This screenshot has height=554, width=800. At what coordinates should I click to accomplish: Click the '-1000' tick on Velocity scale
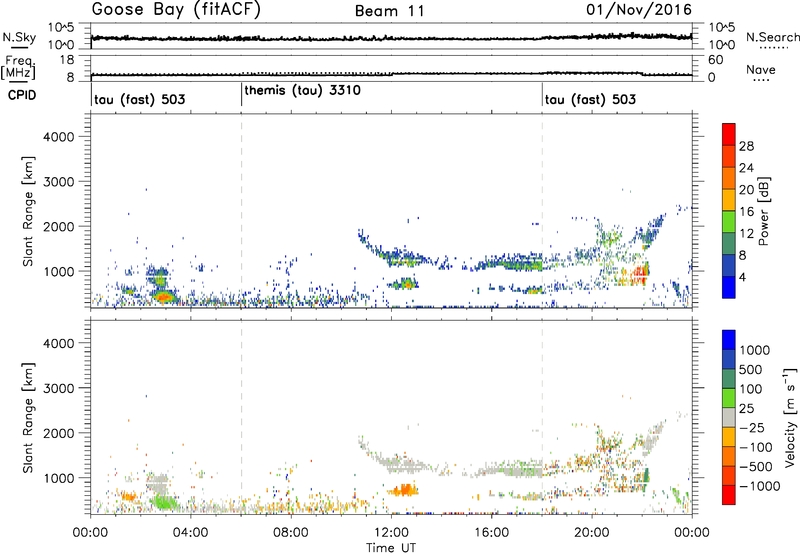click(759, 486)
